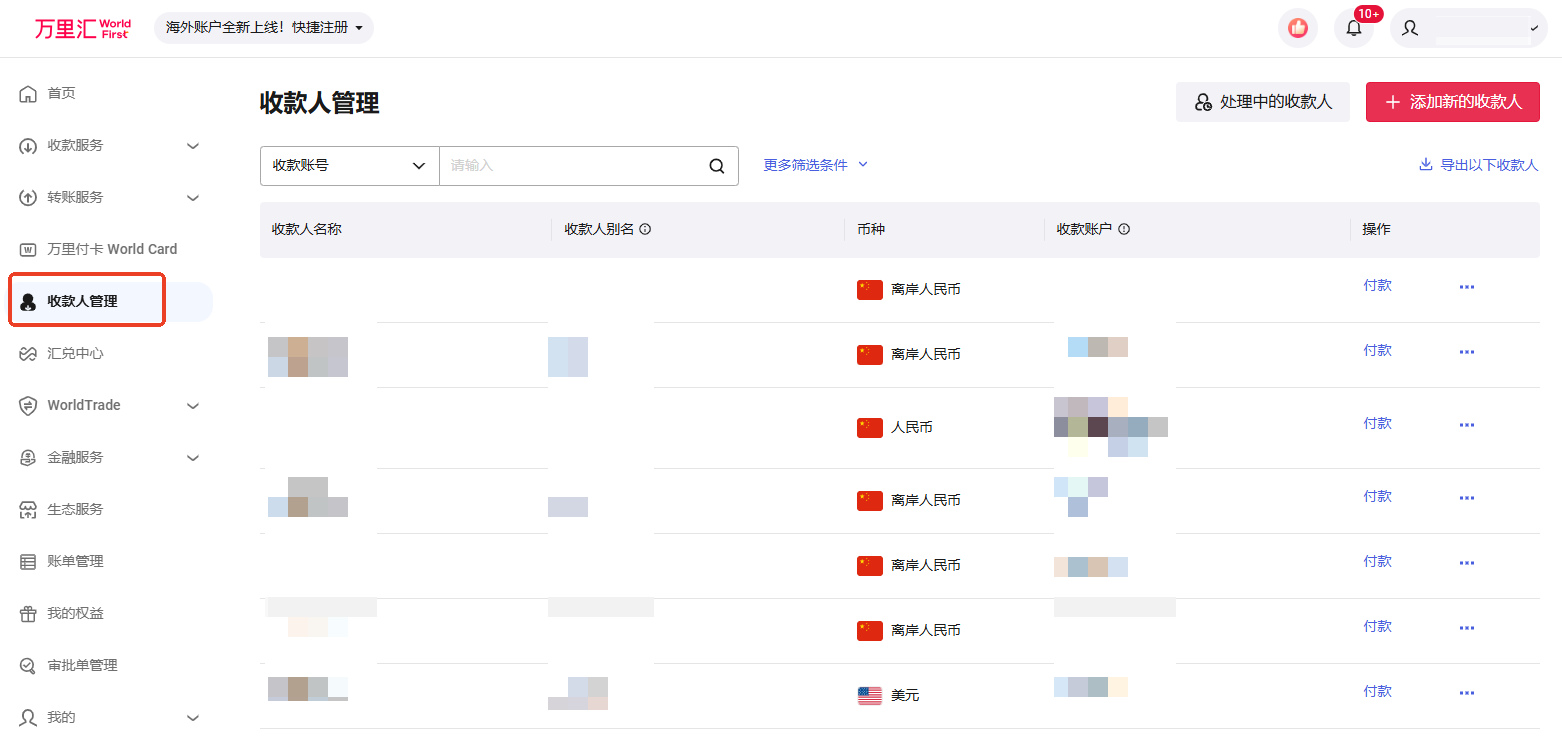Open the 海外账户 quick registration dropdown
Image resolution: width=1562 pixels, height=739 pixels.
[x=264, y=28]
